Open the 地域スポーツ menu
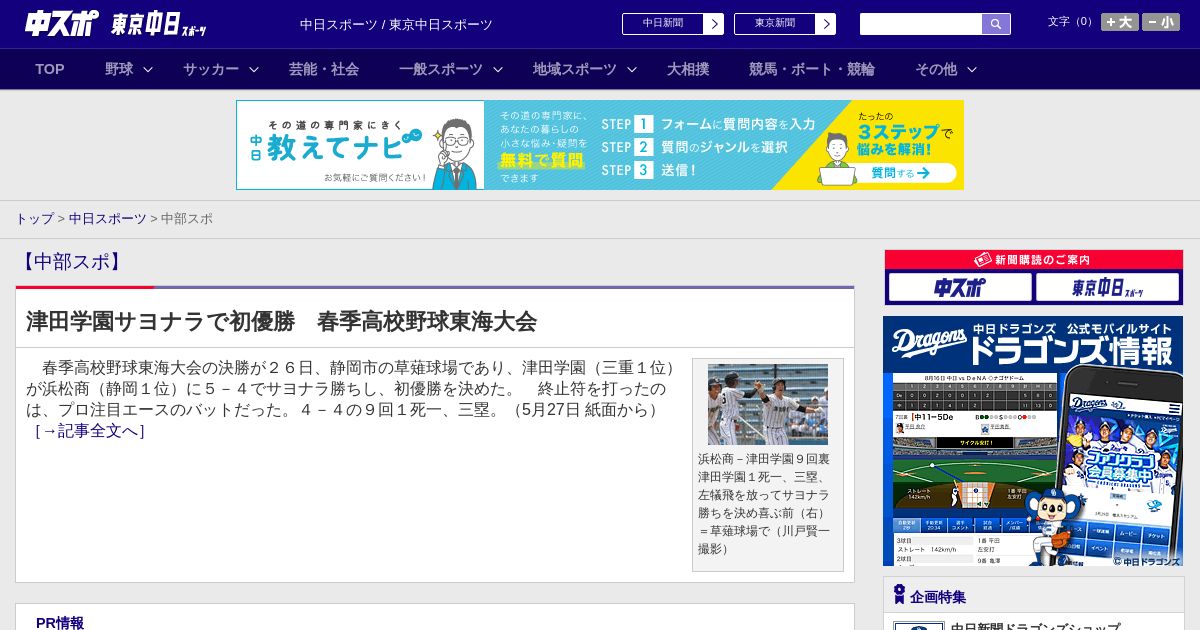The width and height of the screenshot is (1200, 630). [x=575, y=69]
